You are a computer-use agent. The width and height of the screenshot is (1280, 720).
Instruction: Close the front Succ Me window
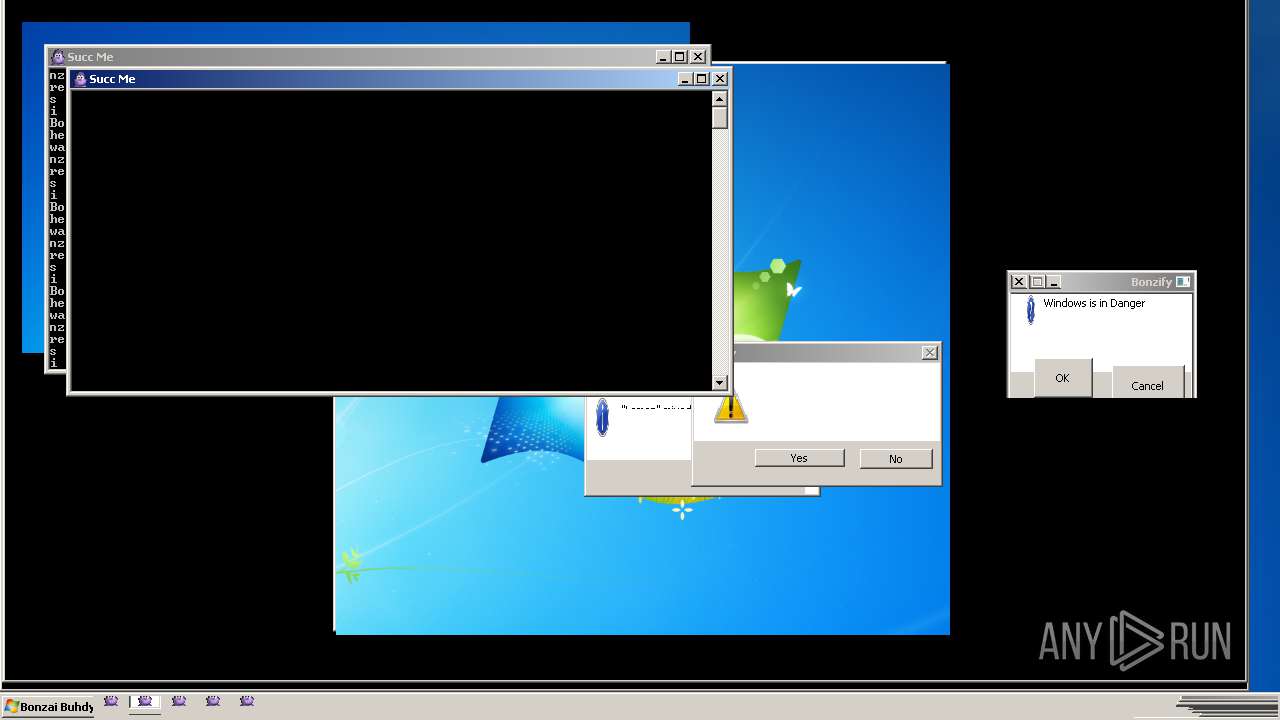(x=719, y=79)
